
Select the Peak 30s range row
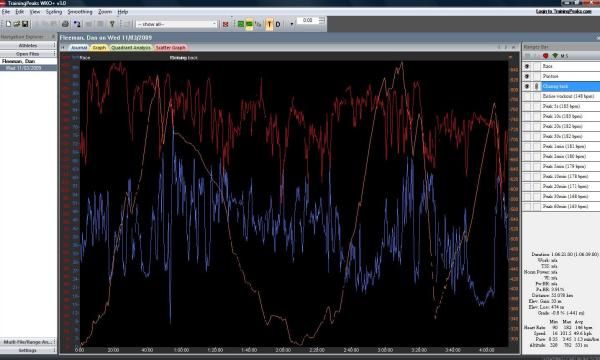(x=571, y=136)
